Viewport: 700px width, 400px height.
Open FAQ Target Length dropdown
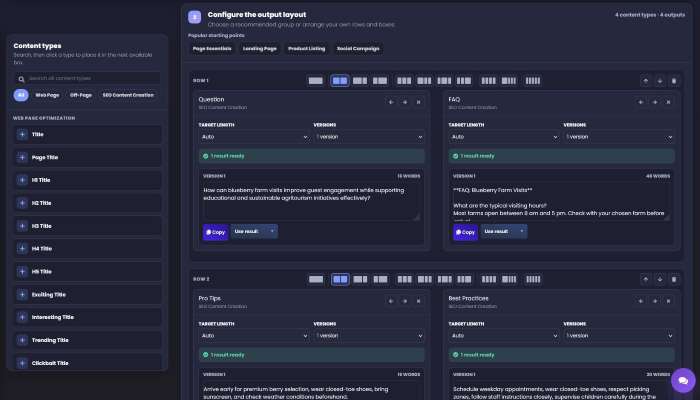[504, 137]
